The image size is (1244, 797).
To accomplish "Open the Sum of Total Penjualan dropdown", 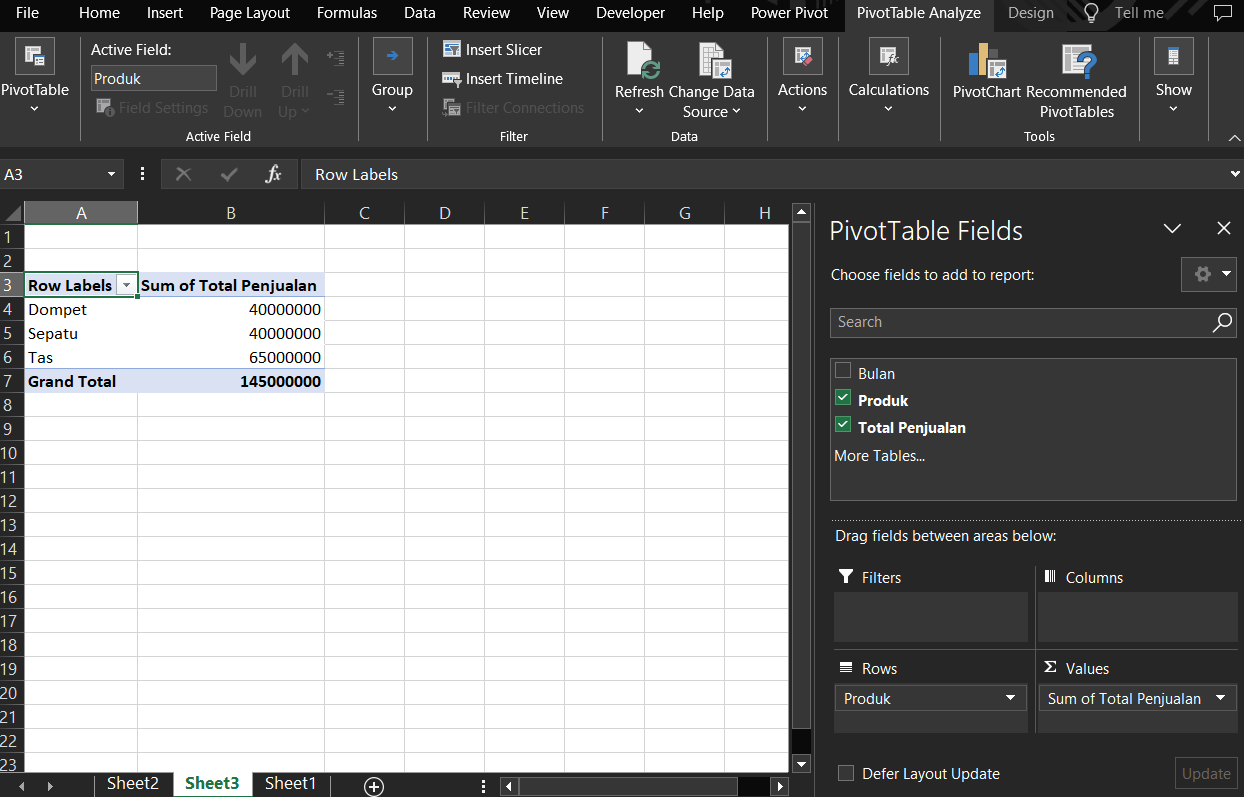I will tap(1219, 698).
